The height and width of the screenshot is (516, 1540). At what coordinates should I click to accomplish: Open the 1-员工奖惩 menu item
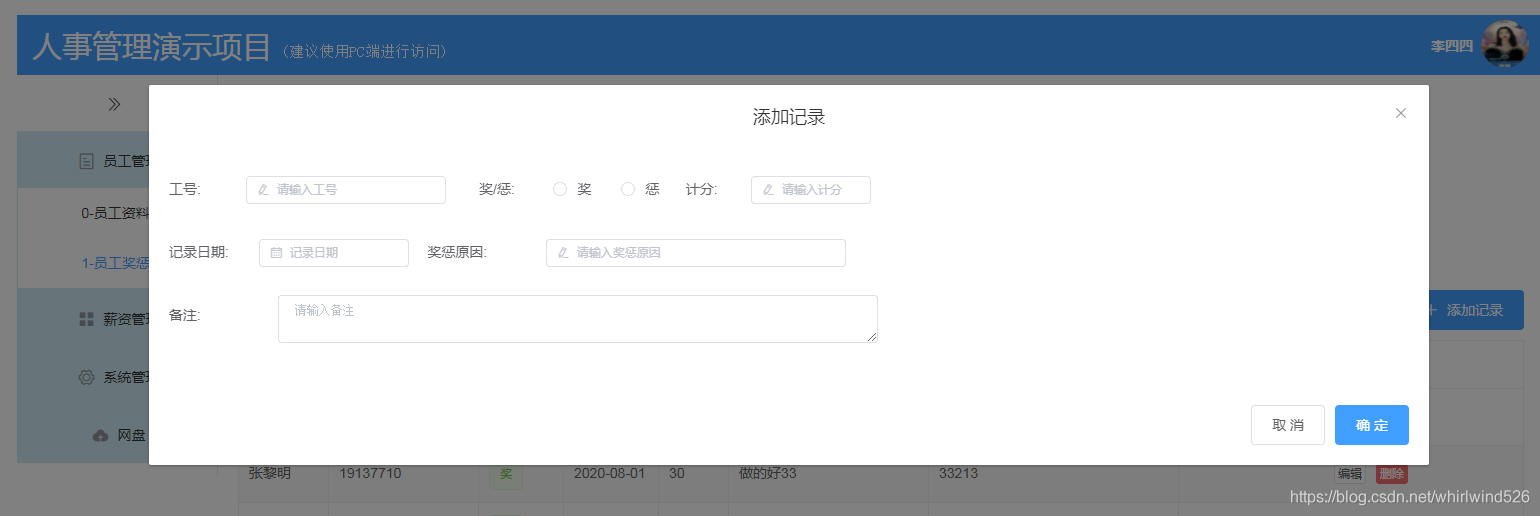point(115,263)
